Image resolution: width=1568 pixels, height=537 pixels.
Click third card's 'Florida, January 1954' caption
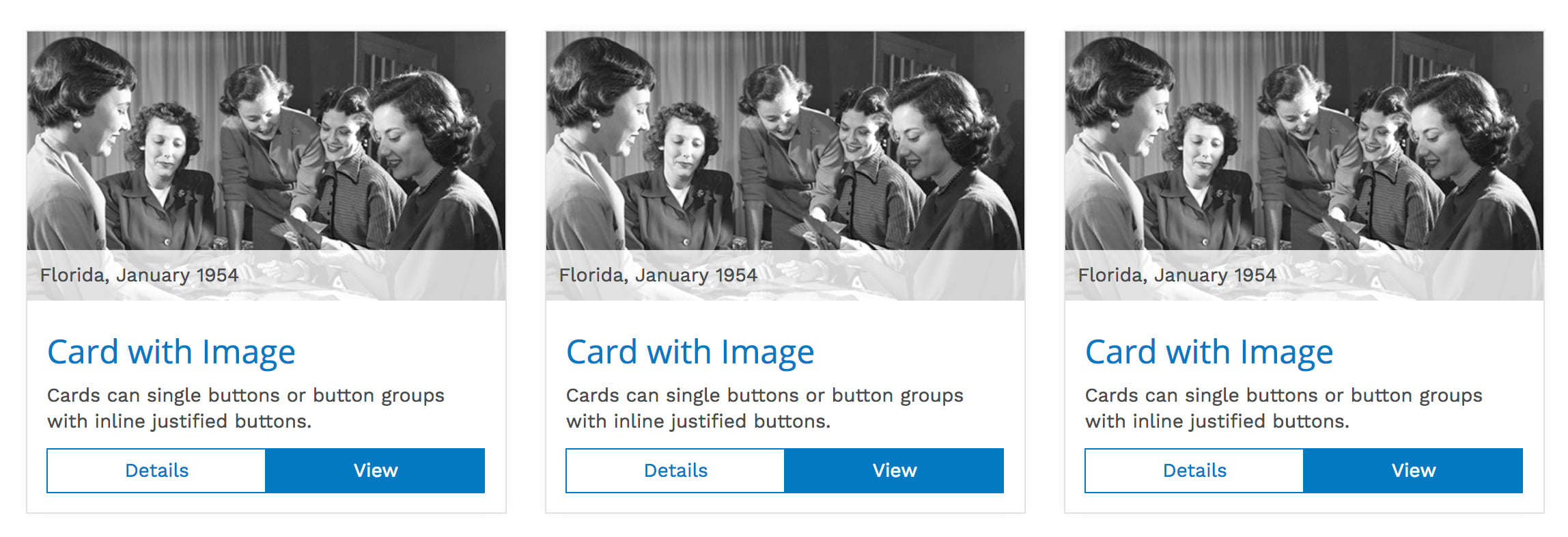pos(1177,275)
